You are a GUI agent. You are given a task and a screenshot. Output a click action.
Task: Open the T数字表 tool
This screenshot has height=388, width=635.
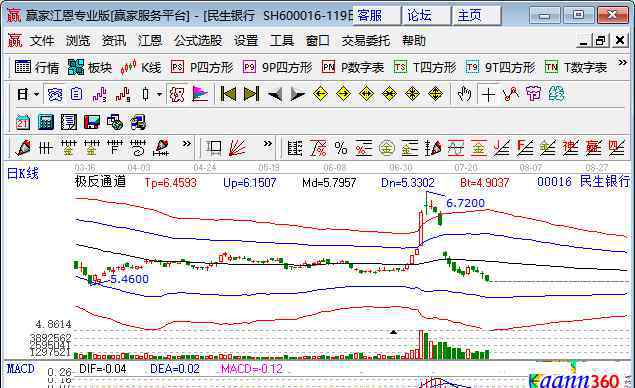(576, 67)
